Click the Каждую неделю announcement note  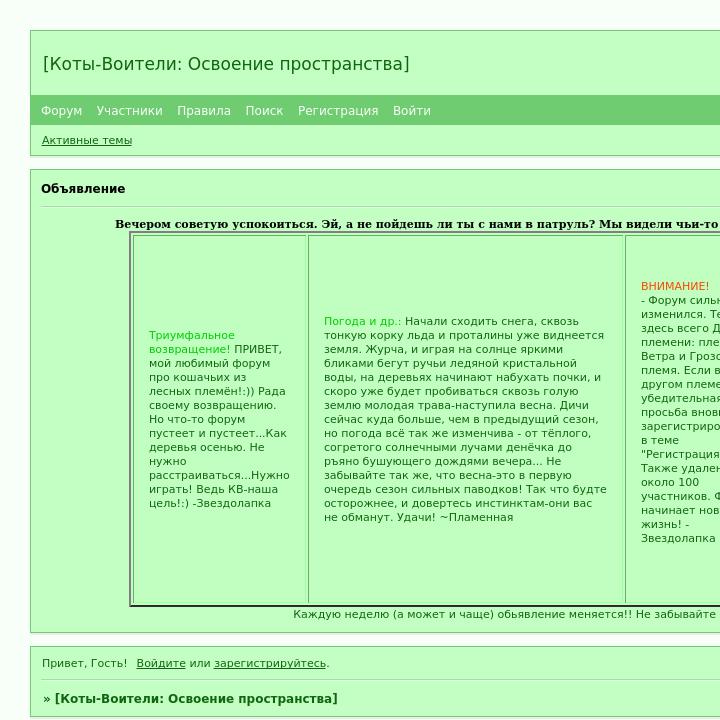coord(506,614)
